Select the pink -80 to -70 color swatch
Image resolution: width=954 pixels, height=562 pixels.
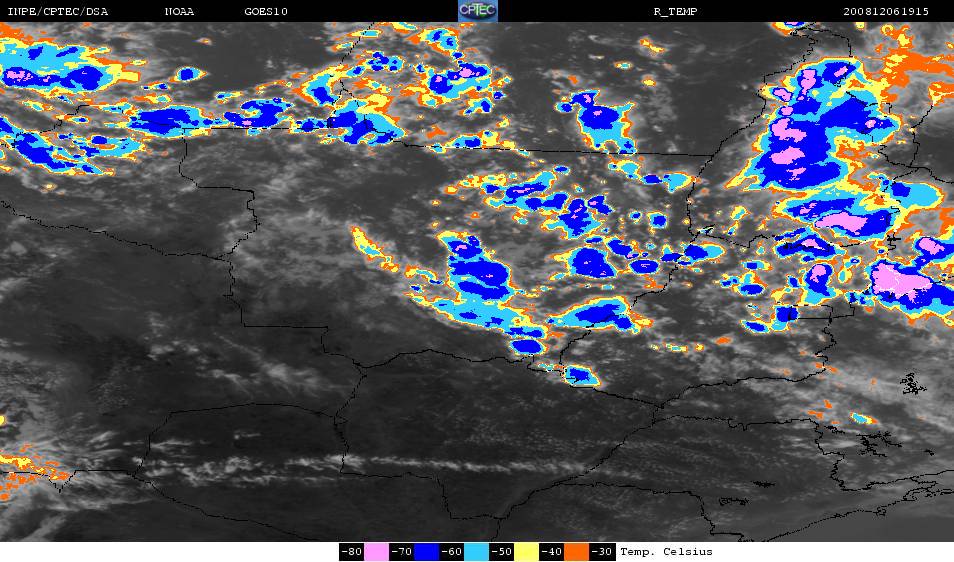pos(377,552)
